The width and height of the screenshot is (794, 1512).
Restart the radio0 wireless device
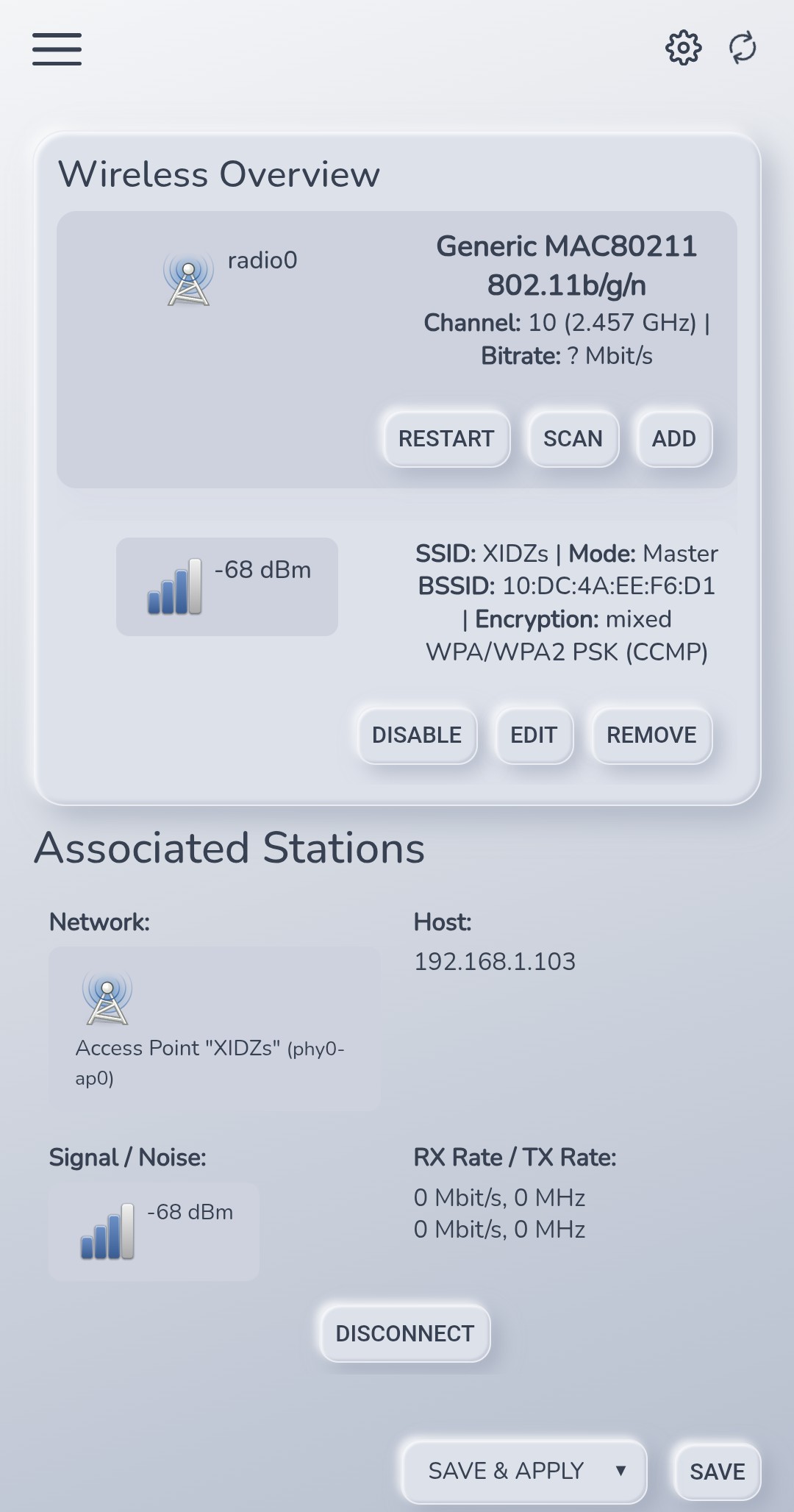[x=446, y=439]
